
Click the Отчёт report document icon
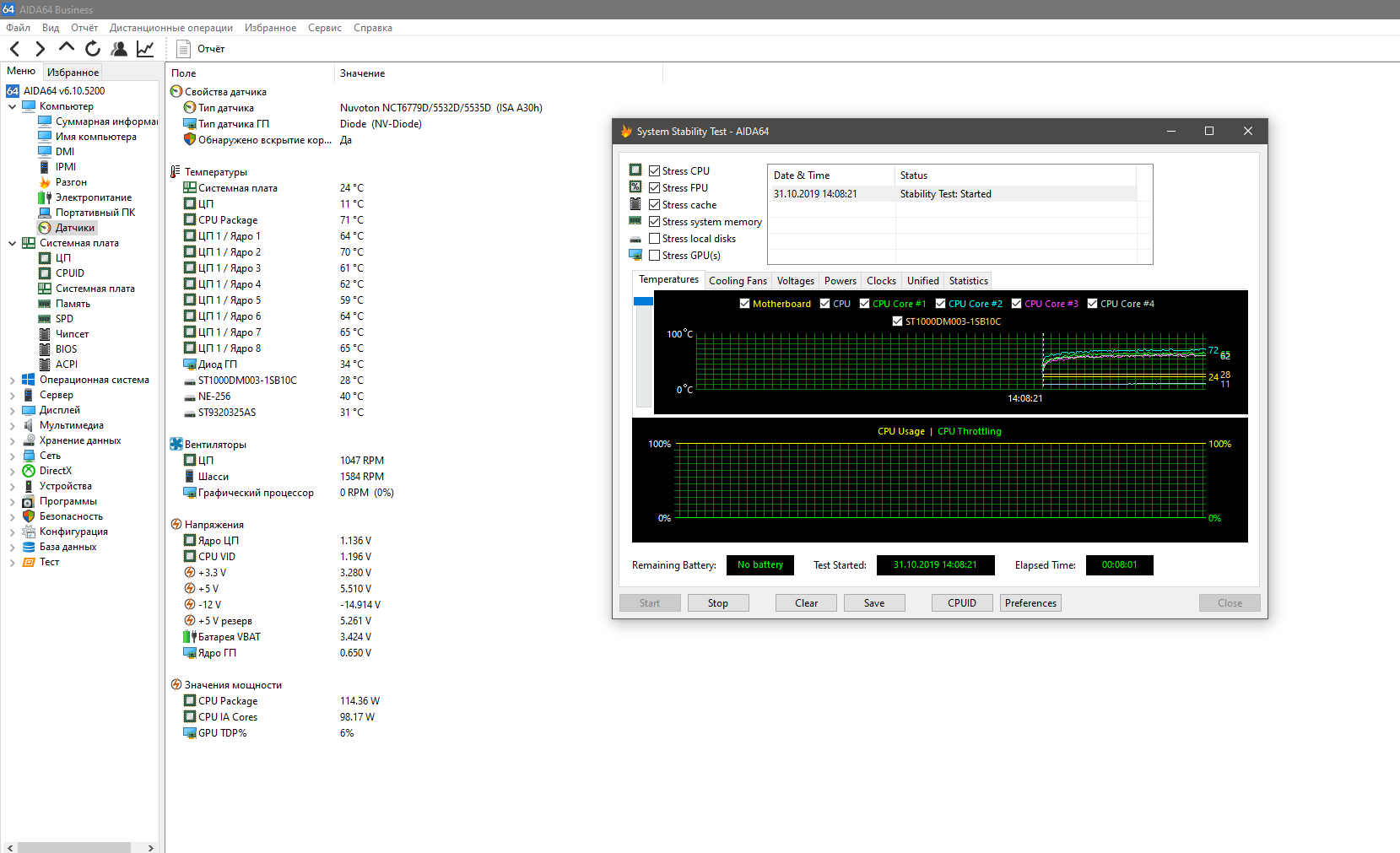point(183,49)
